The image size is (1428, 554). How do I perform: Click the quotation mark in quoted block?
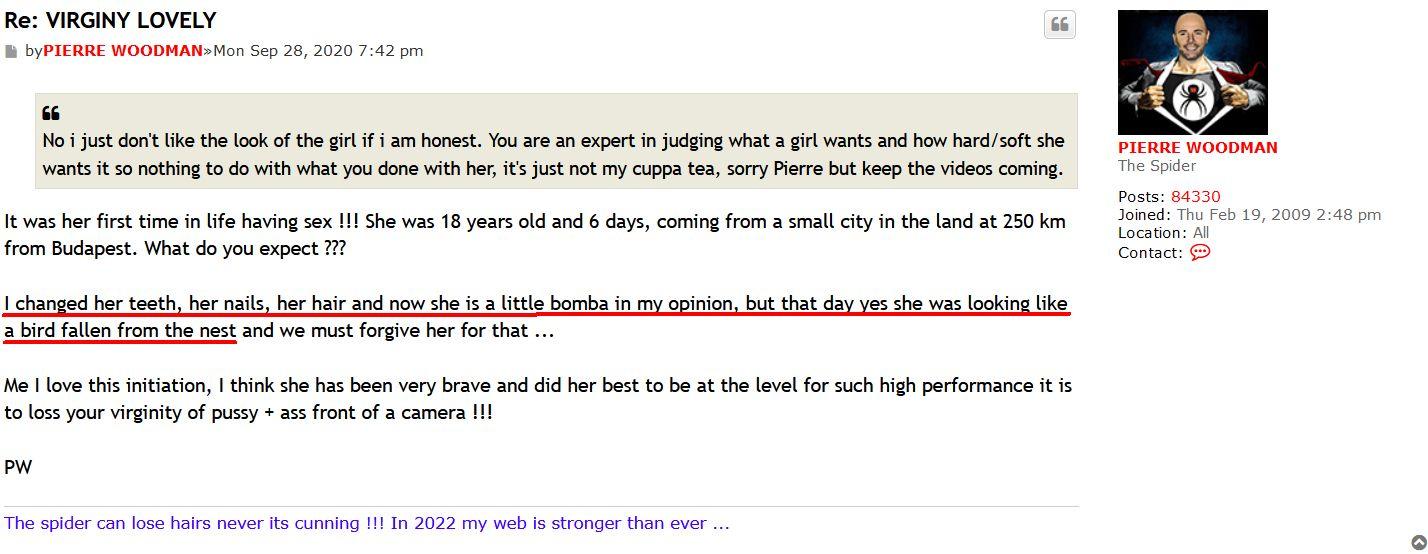(x=51, y=113)
